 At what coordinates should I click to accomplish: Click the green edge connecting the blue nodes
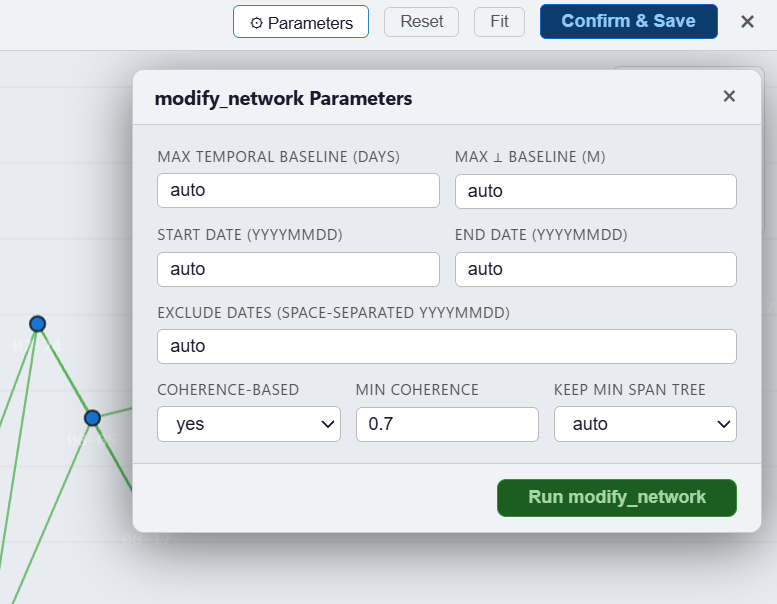(65, 370)
